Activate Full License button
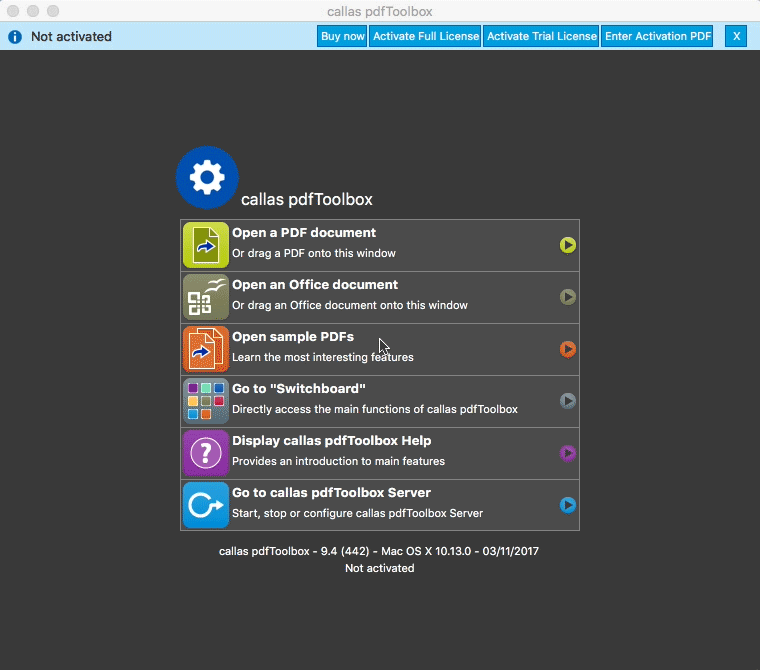 coord(426,36)
